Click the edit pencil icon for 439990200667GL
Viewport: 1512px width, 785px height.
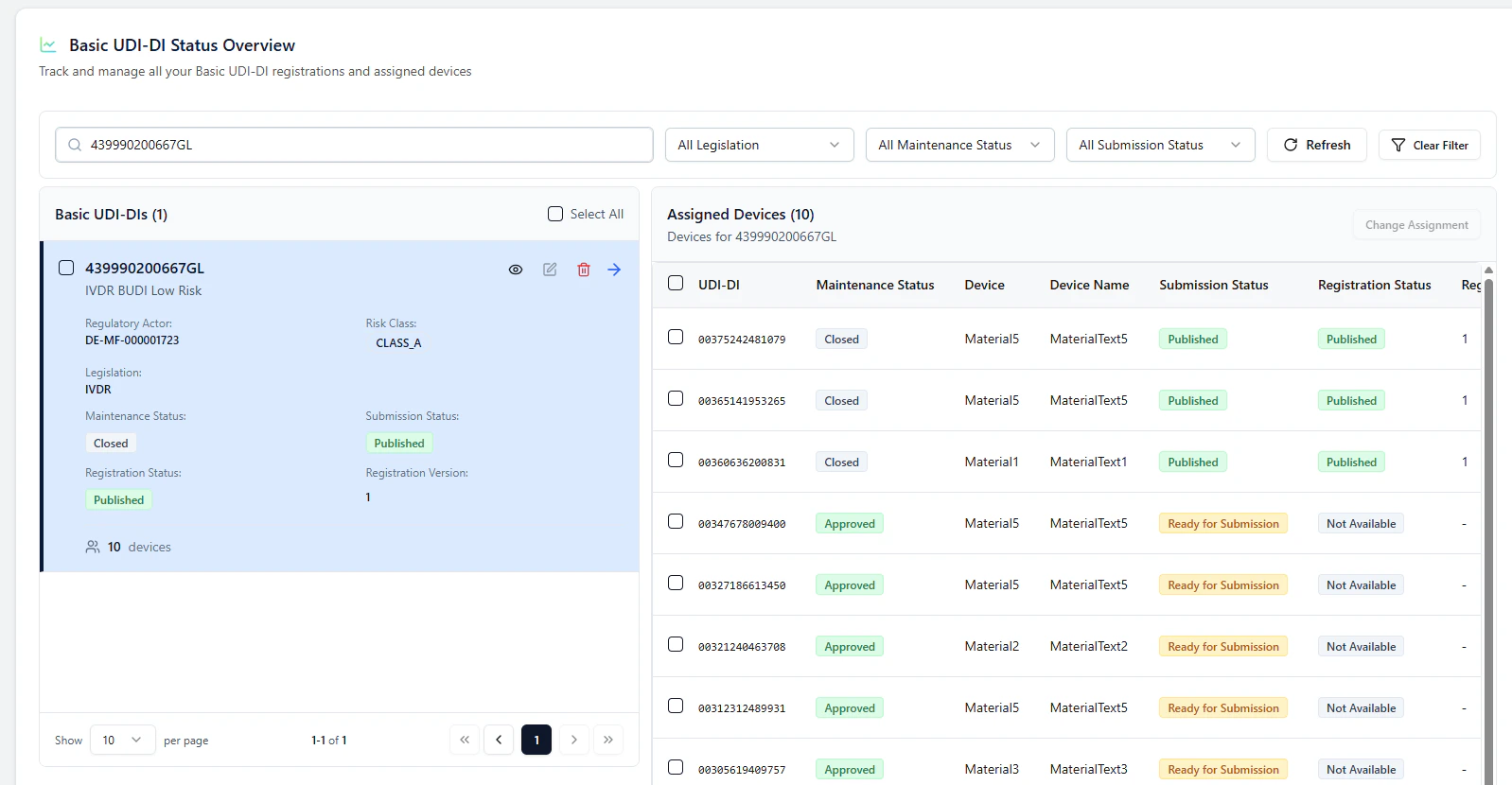550,270
